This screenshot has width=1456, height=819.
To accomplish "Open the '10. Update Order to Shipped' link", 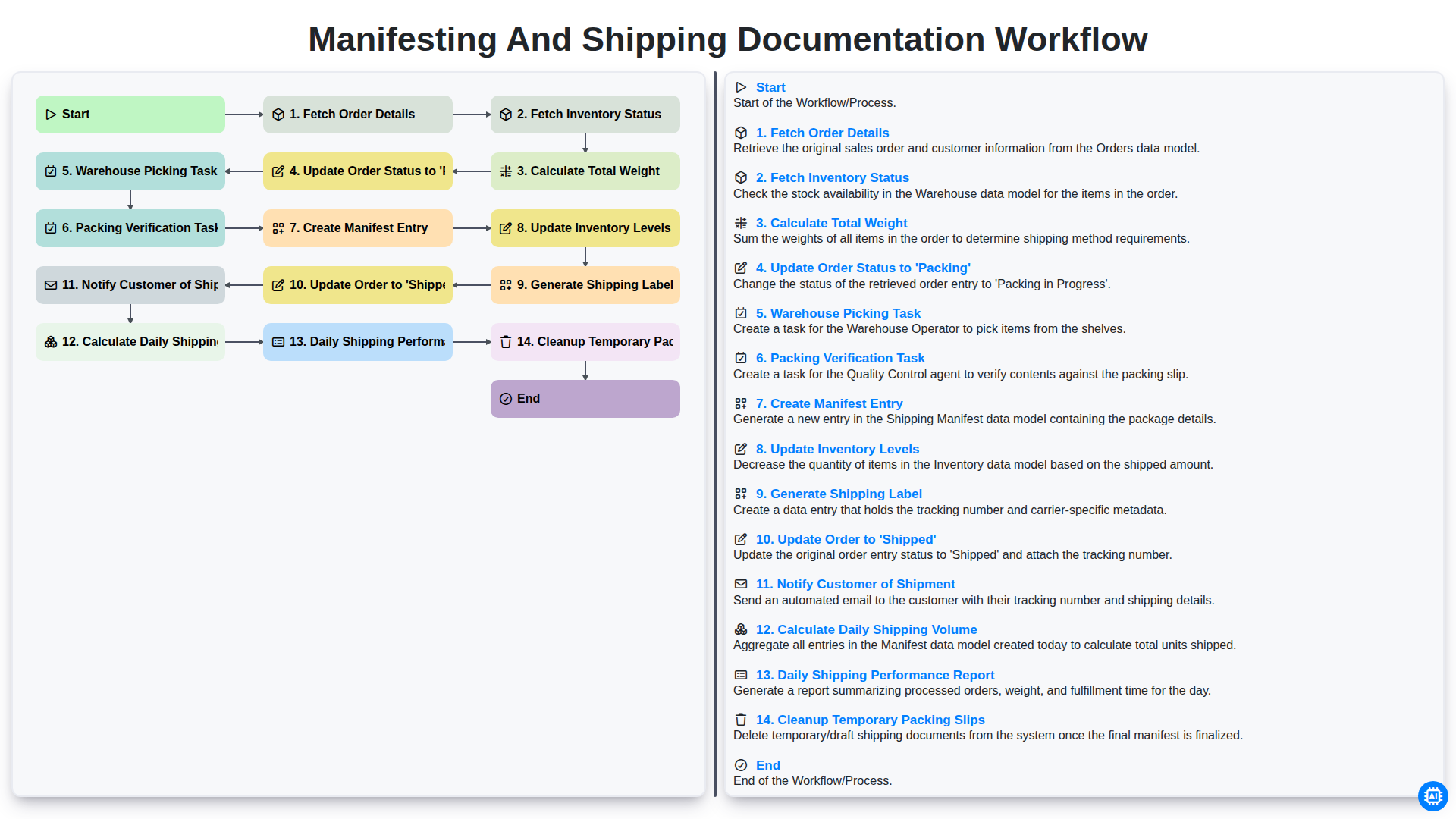I will coord(846,539).
